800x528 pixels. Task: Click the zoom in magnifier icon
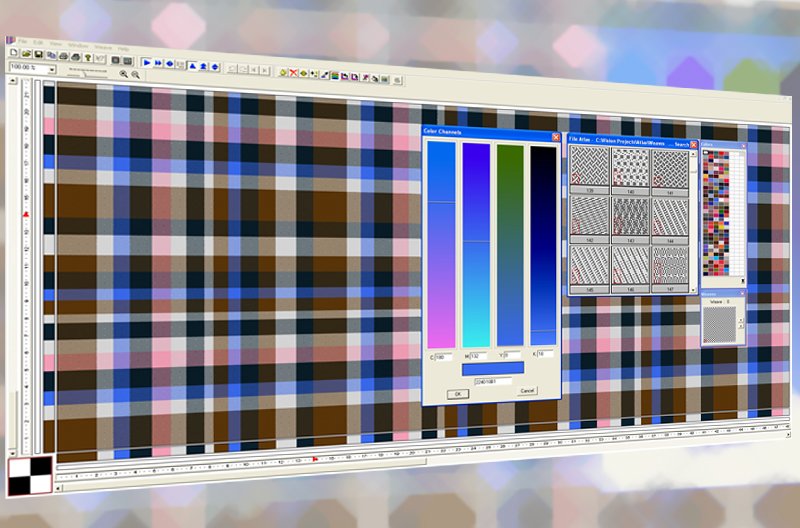click(x=124, y=74)
